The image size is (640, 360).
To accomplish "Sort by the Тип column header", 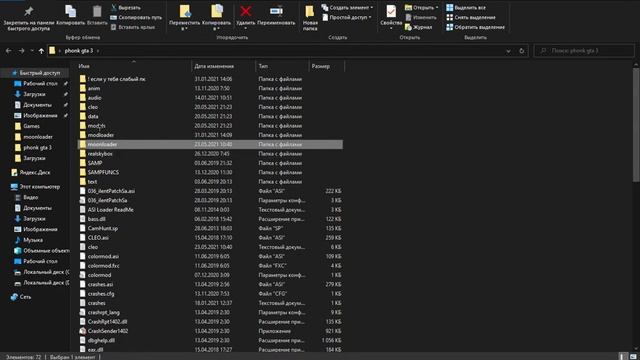I will point(282,66).
